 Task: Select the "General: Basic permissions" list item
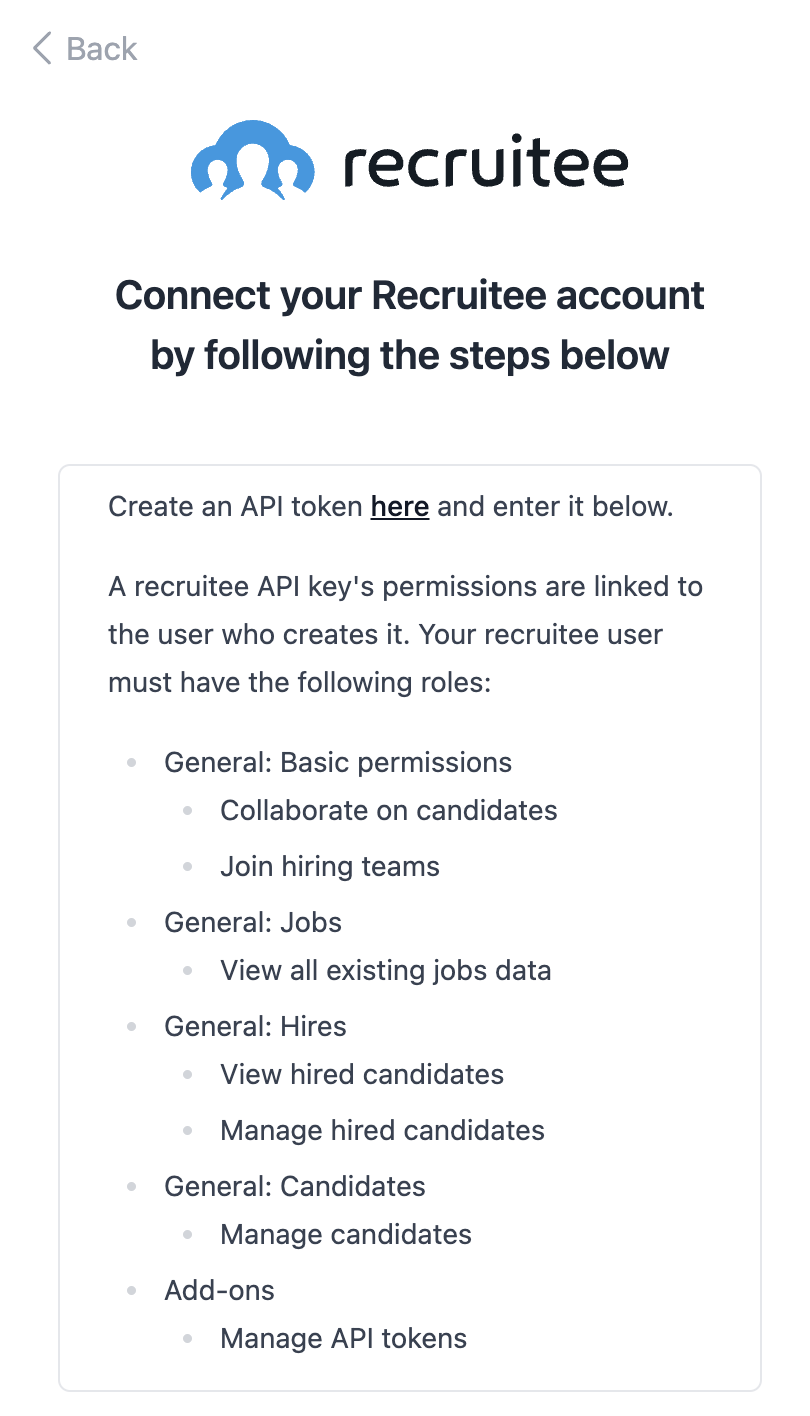coord(338,763)
